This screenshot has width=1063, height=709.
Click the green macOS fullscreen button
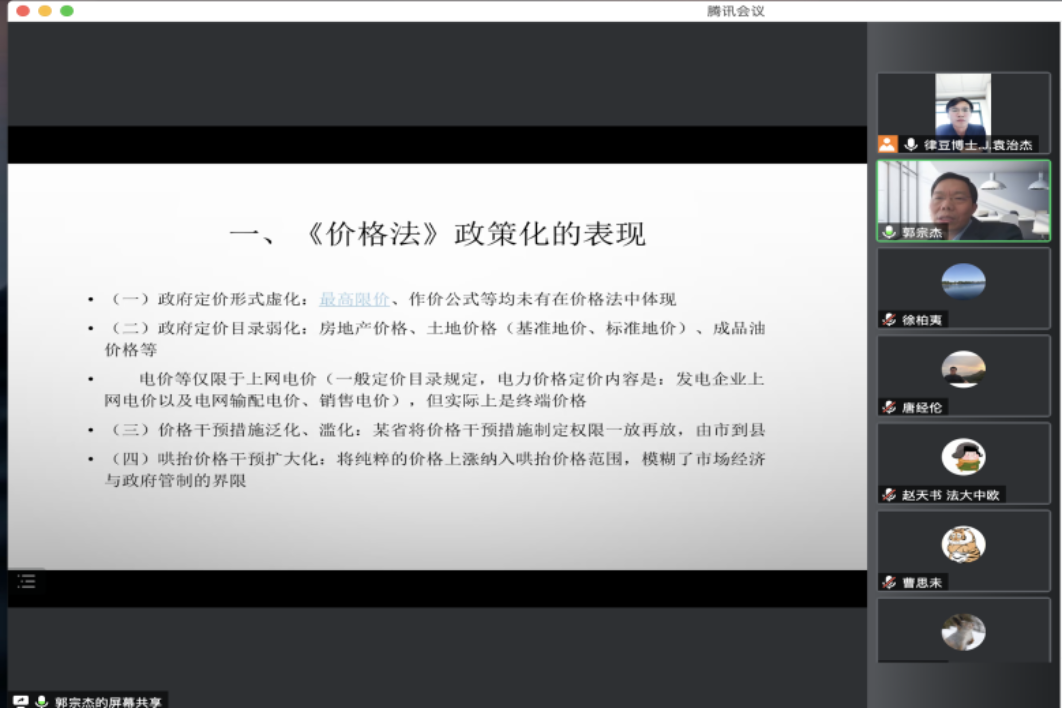pyautogui.click(x=67, y=10)
